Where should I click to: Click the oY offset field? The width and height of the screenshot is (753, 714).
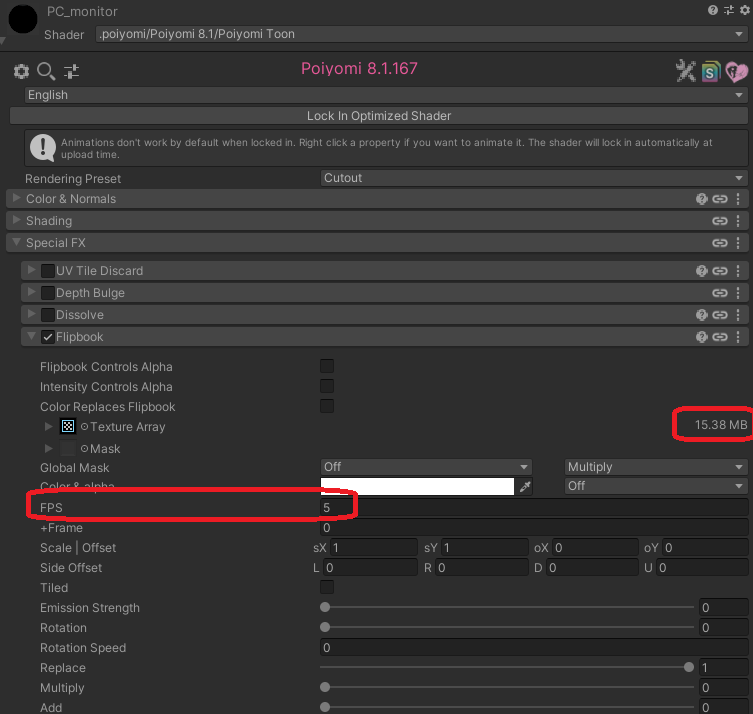coord(705,548)
